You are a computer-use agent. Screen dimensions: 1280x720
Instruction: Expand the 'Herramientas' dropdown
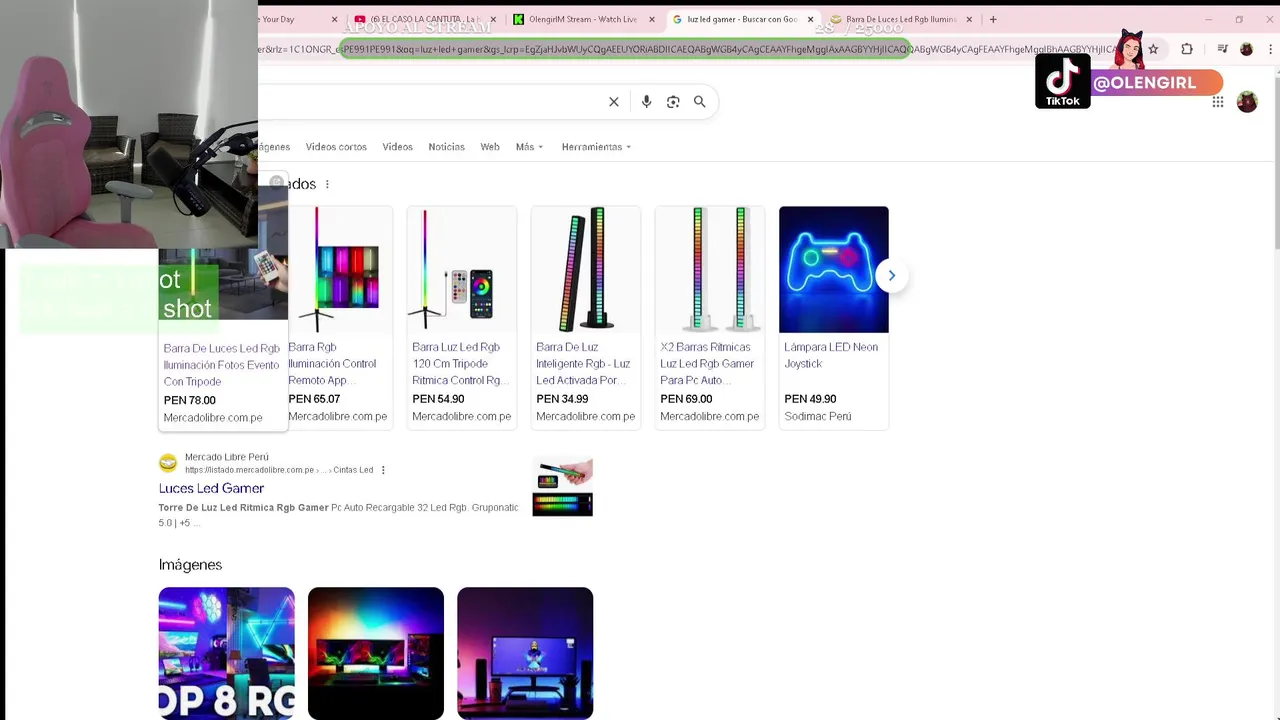pyautogui.click(x=596, y=147)
